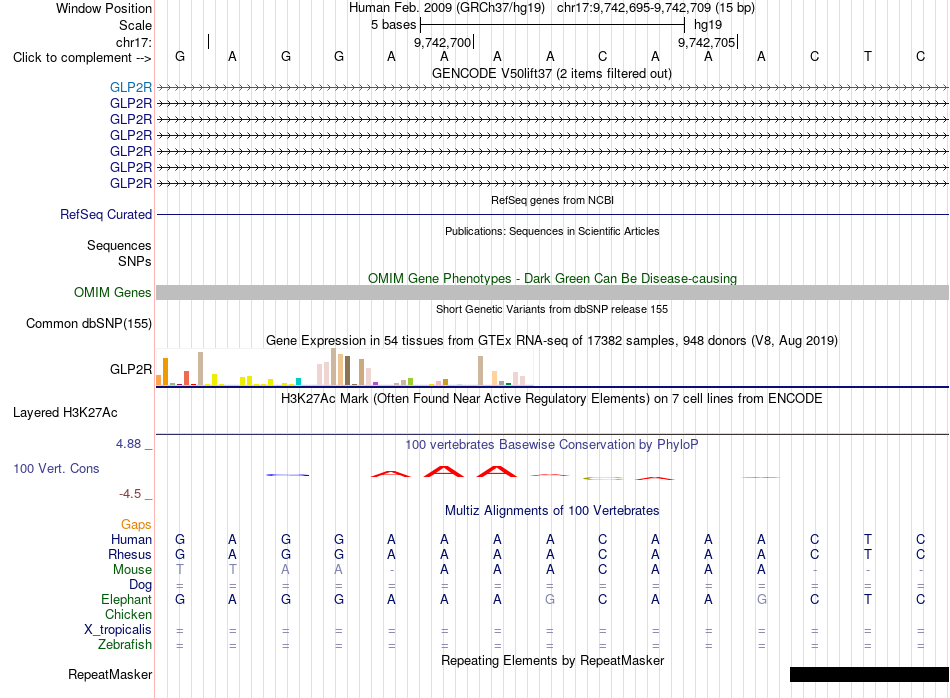This screenshot has width=950, height=698.
Task: Click 'Publications: Sequences in Scientific Articles' title
Action: tap(552, 231)
